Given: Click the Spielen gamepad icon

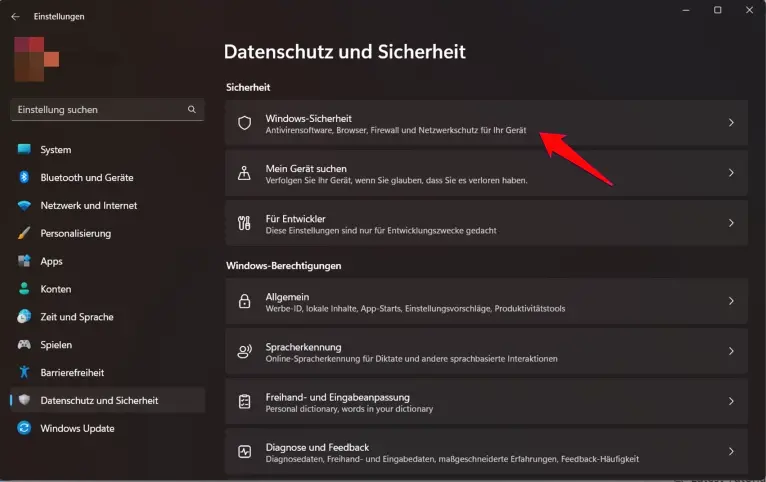Looking at the screenshot, I should pos(24,344).
